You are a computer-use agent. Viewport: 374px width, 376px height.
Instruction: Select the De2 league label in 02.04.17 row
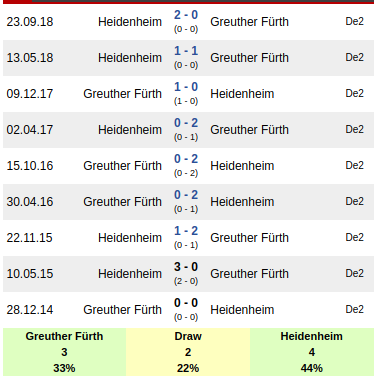click(x=354, y=129)
